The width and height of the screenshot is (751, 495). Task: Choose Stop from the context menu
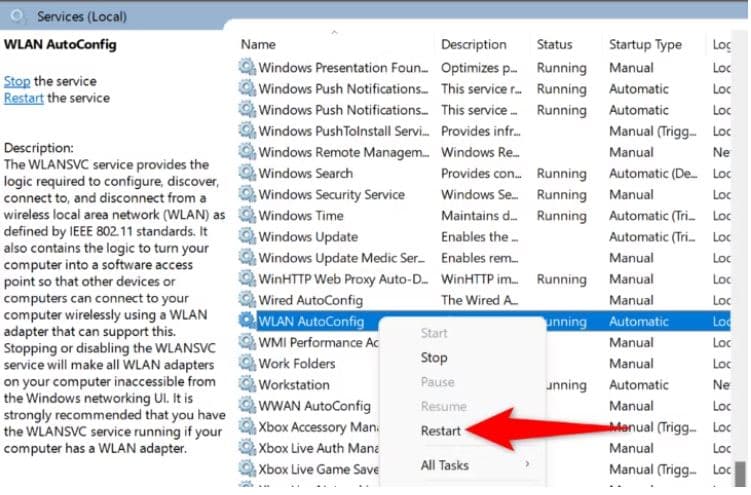pyautogui.click(x=434, y=358)
